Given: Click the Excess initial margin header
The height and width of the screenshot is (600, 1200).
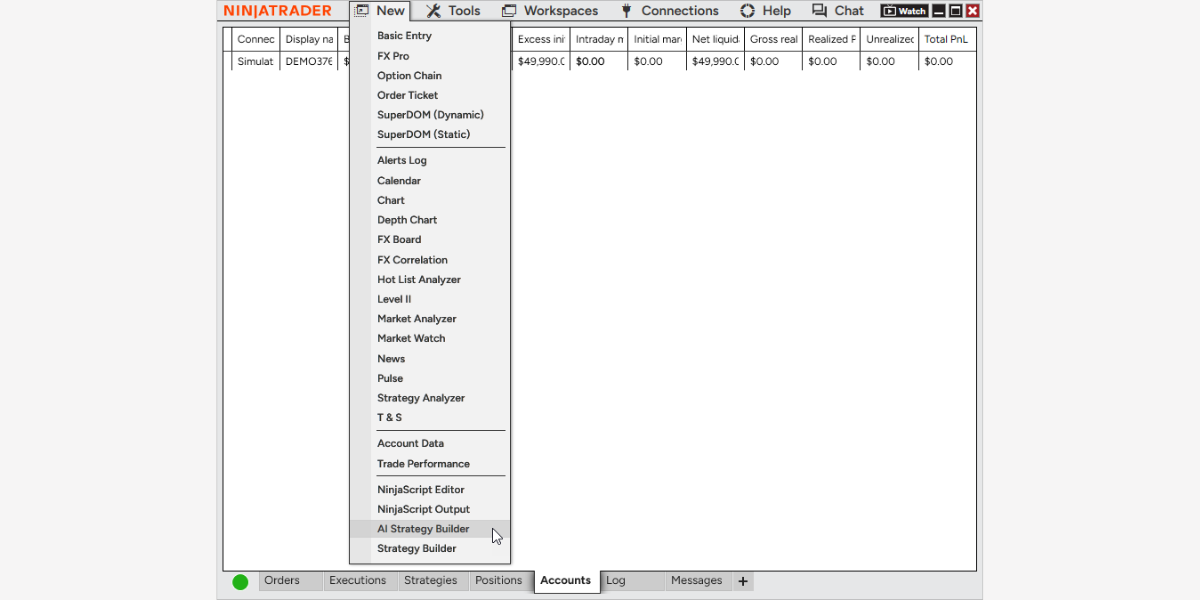Looking at the screenshot, I should (541, 39).
